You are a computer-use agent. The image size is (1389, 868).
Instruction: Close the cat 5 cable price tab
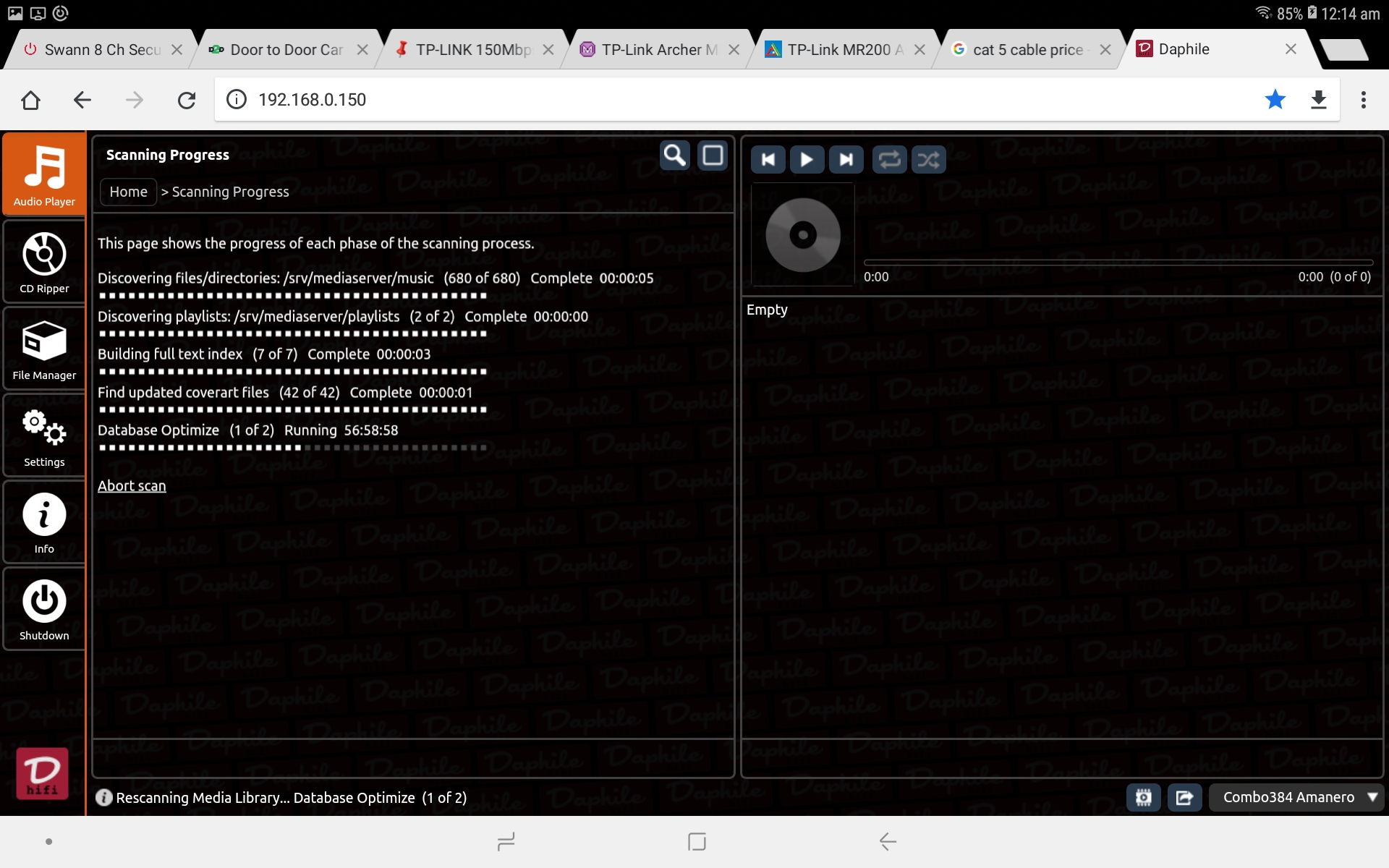(1105, 49)
